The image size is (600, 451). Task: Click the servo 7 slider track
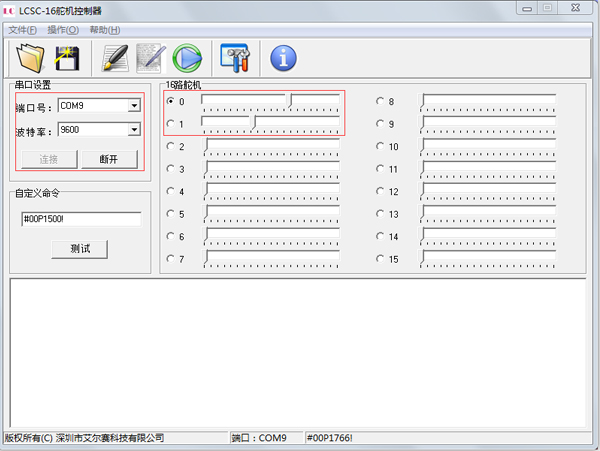(x=271, y=257)
